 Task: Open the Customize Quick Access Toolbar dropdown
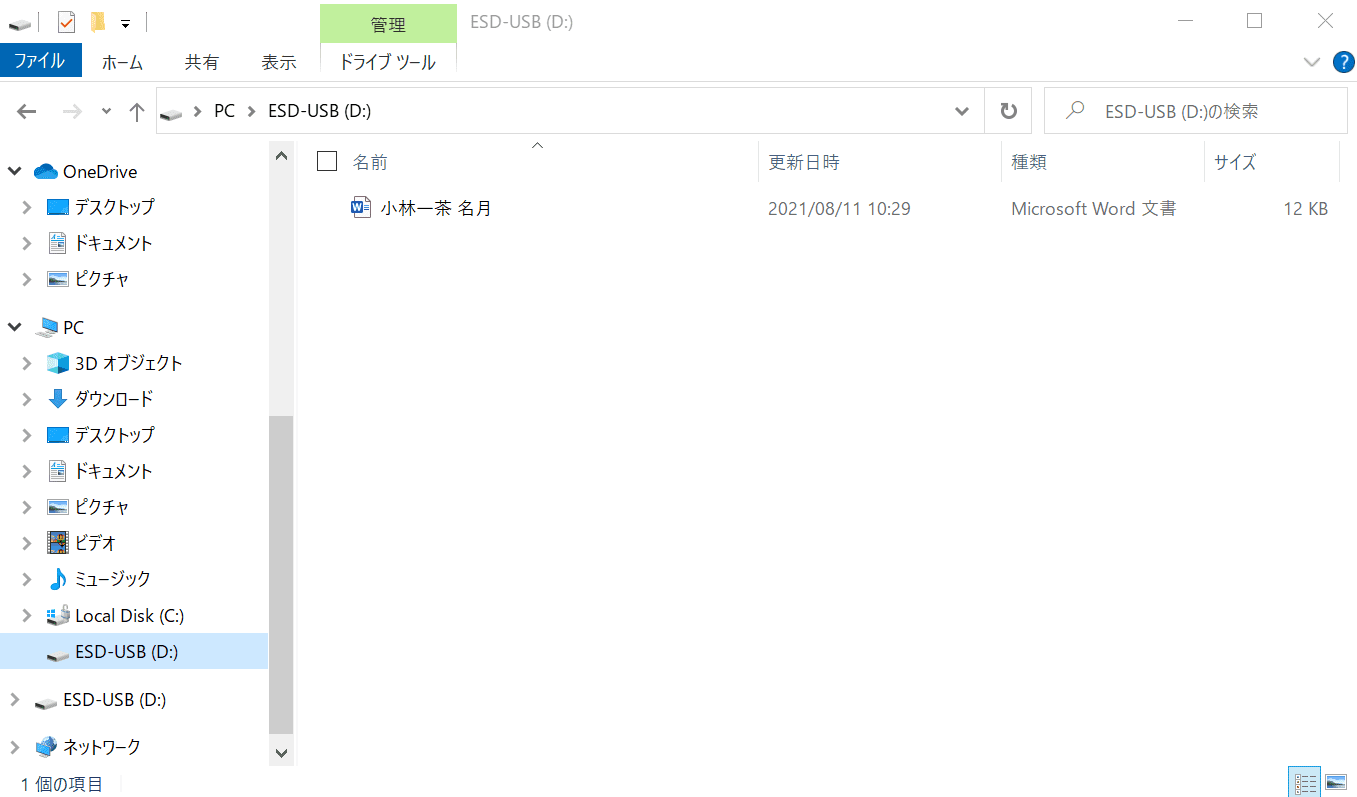[x=125, y=22]
